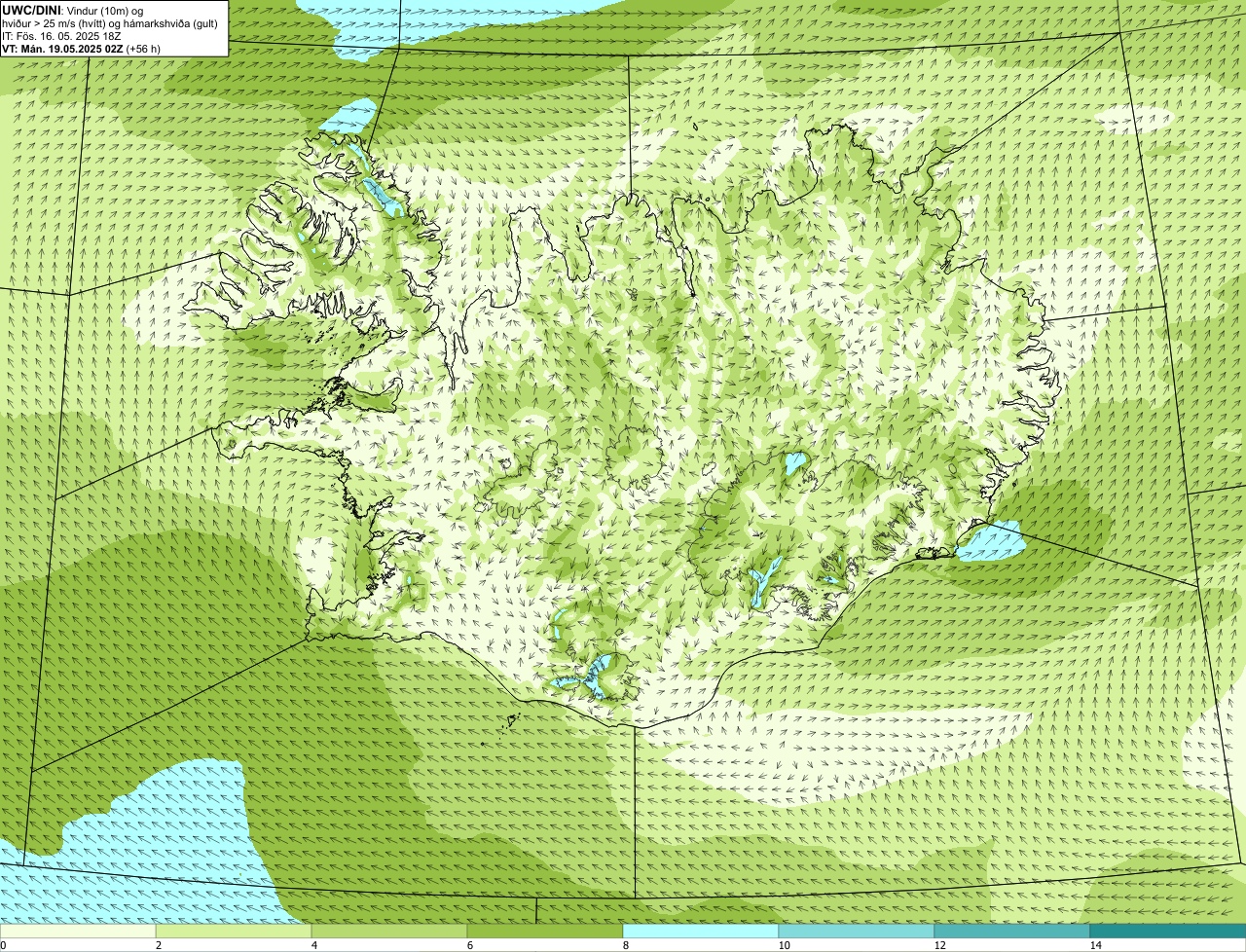Click the legend tick label 14
This screenshot has width=1246, height=952.
coord(1095,945)
